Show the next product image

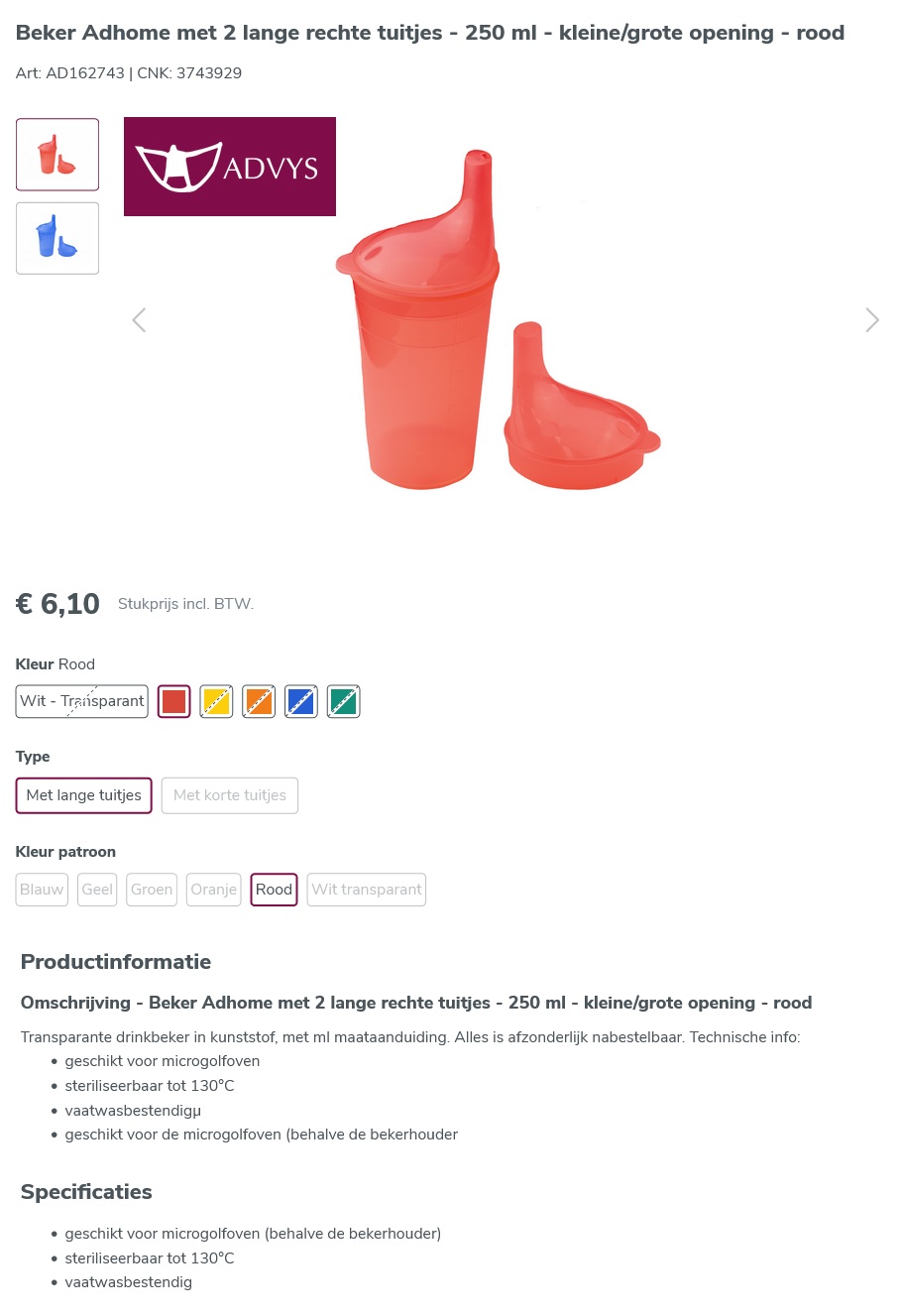(871, 320)
